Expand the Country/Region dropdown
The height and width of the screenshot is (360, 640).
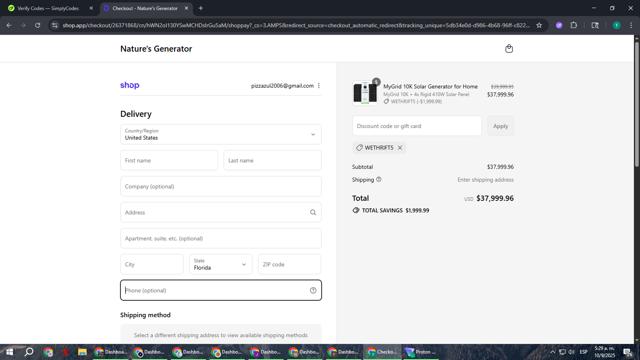coord(221,134)
